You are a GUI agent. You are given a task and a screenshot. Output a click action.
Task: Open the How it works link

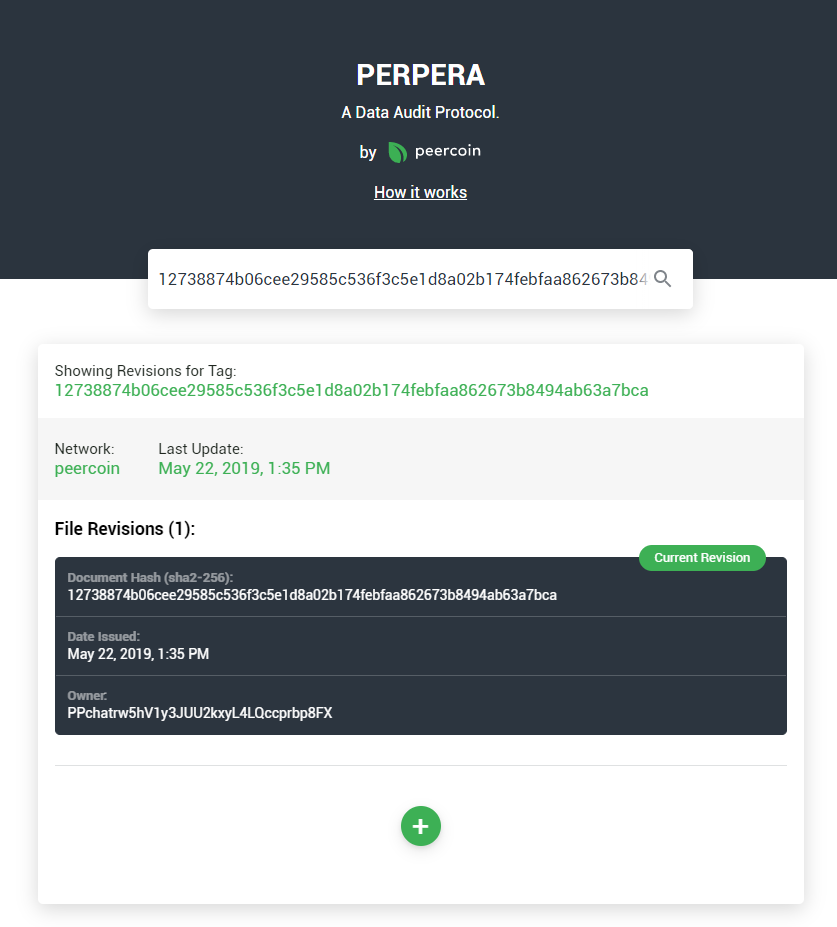(420, 192)
